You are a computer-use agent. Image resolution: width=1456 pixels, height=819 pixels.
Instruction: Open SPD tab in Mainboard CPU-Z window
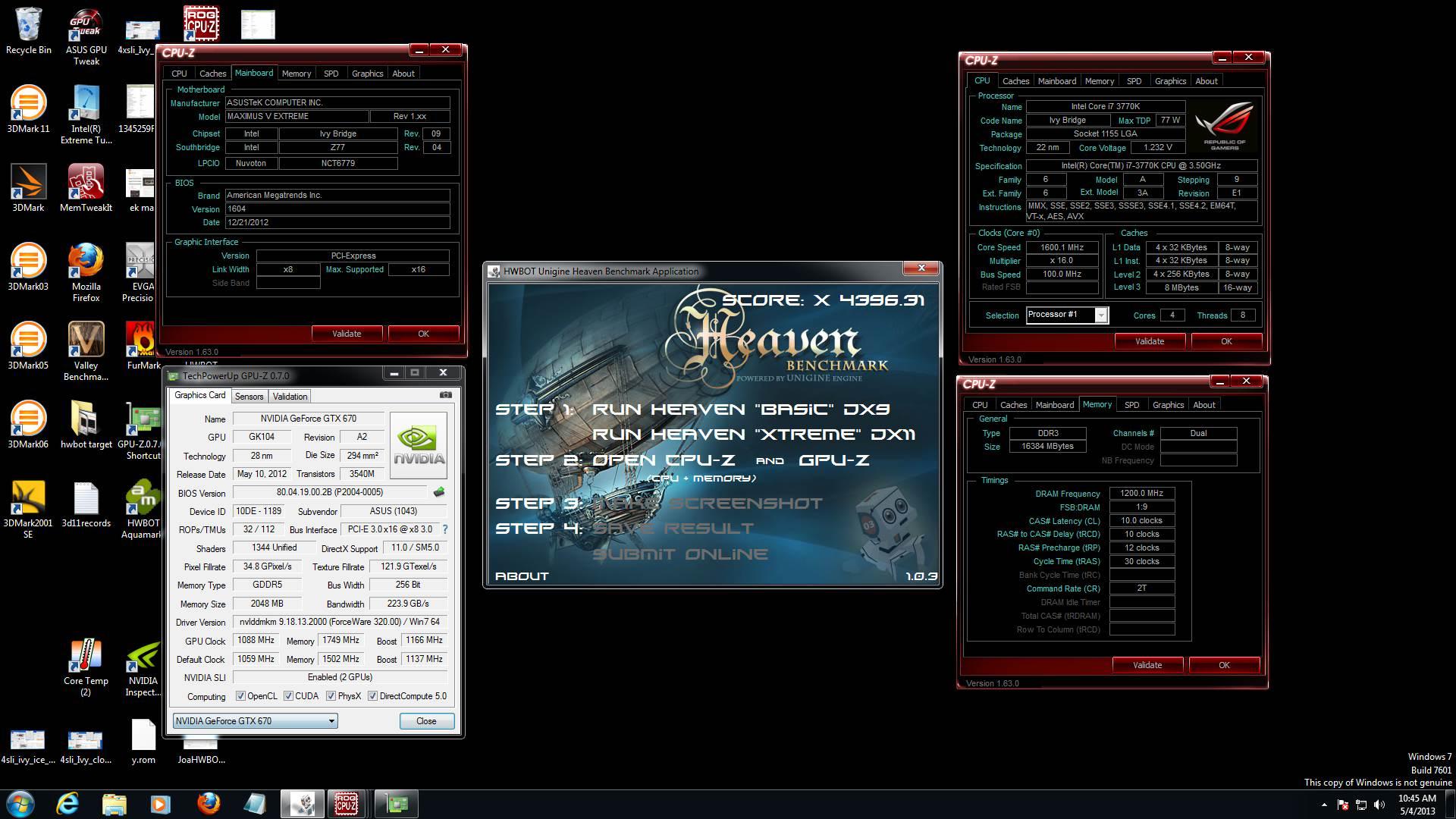click(331, 74)
